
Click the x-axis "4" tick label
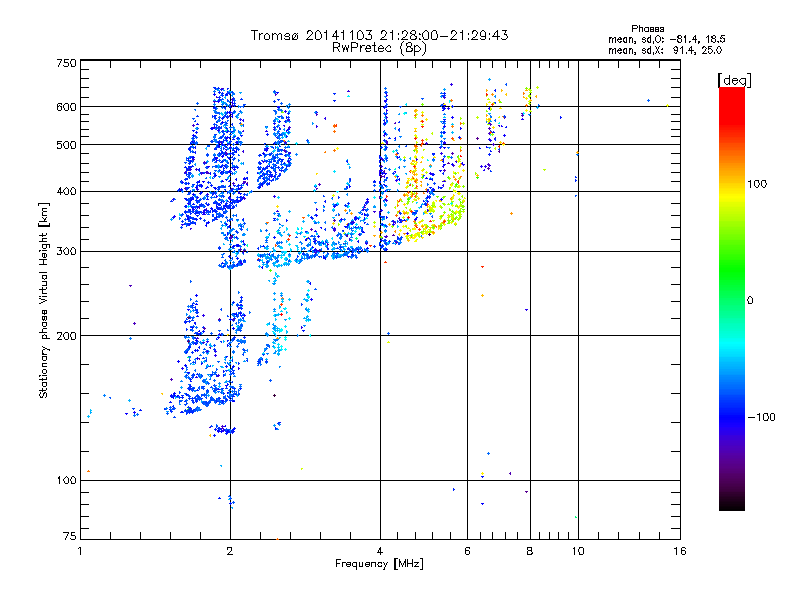point(380,551)
